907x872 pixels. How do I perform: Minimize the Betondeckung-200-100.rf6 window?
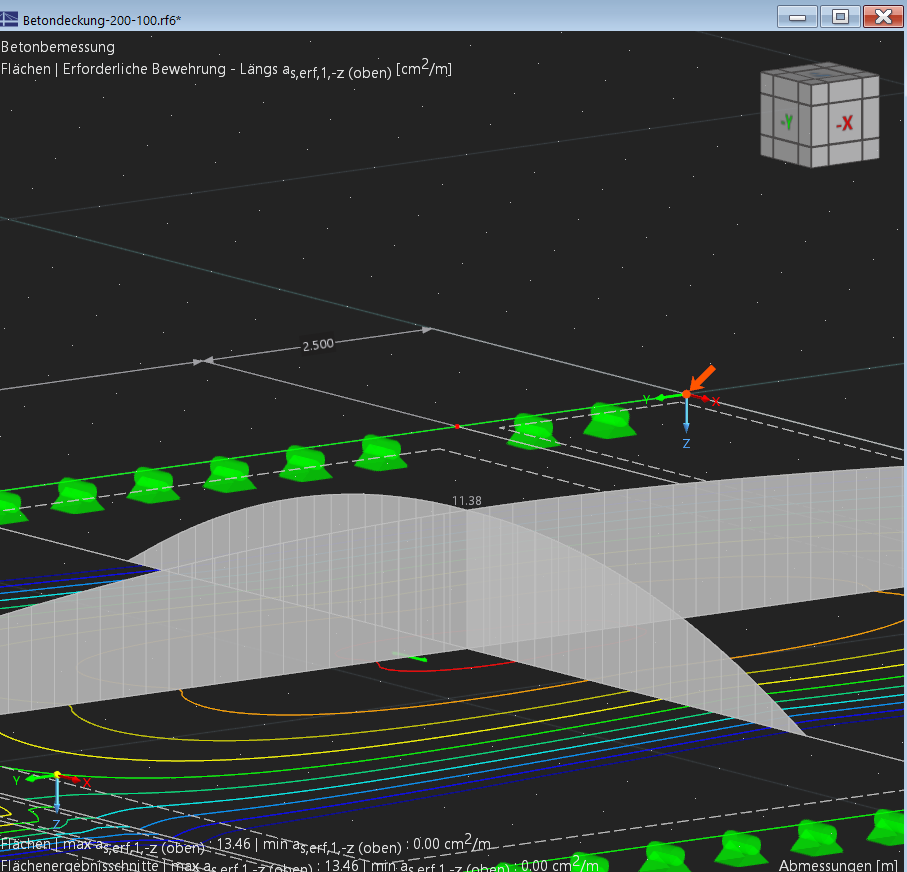pyautogui.click(x=798, y=16)
